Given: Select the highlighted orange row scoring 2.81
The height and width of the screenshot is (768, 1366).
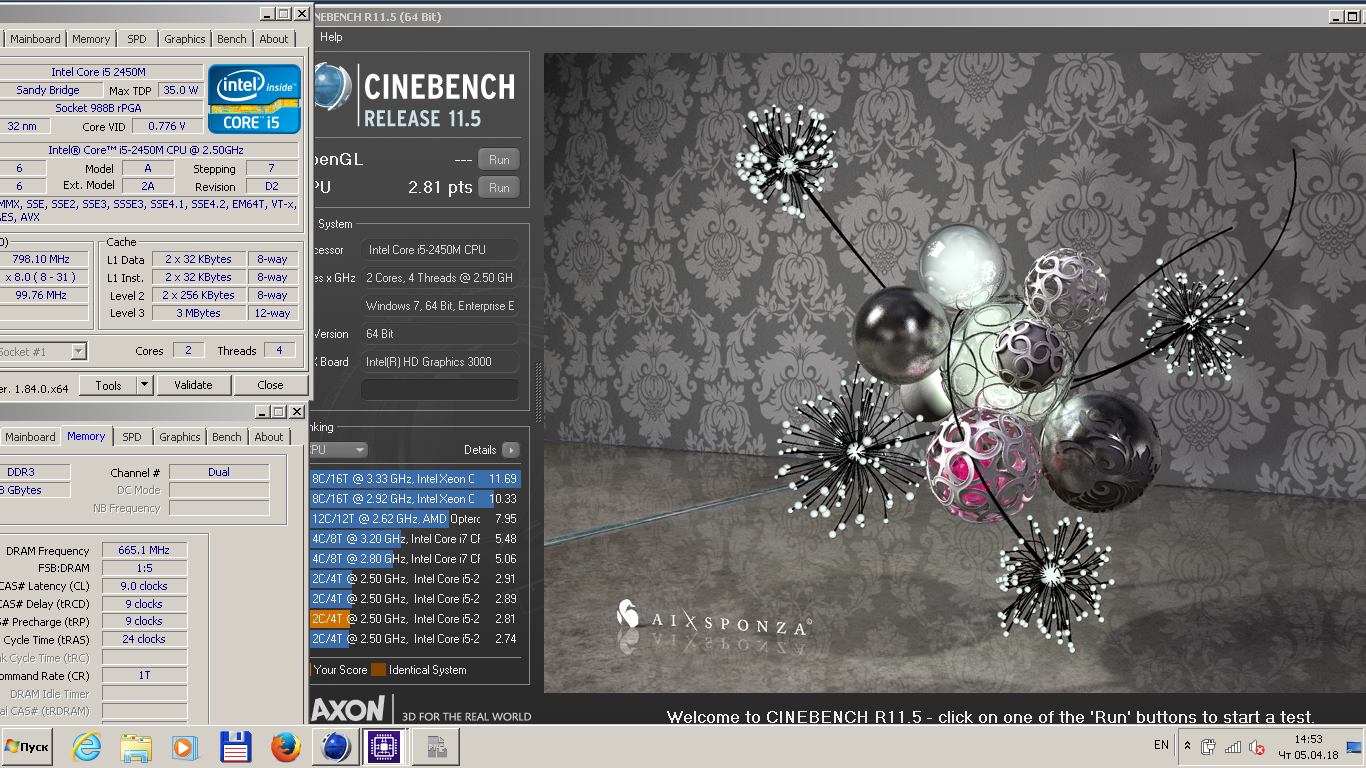Looking at the screenshot, I should [415, 619].
